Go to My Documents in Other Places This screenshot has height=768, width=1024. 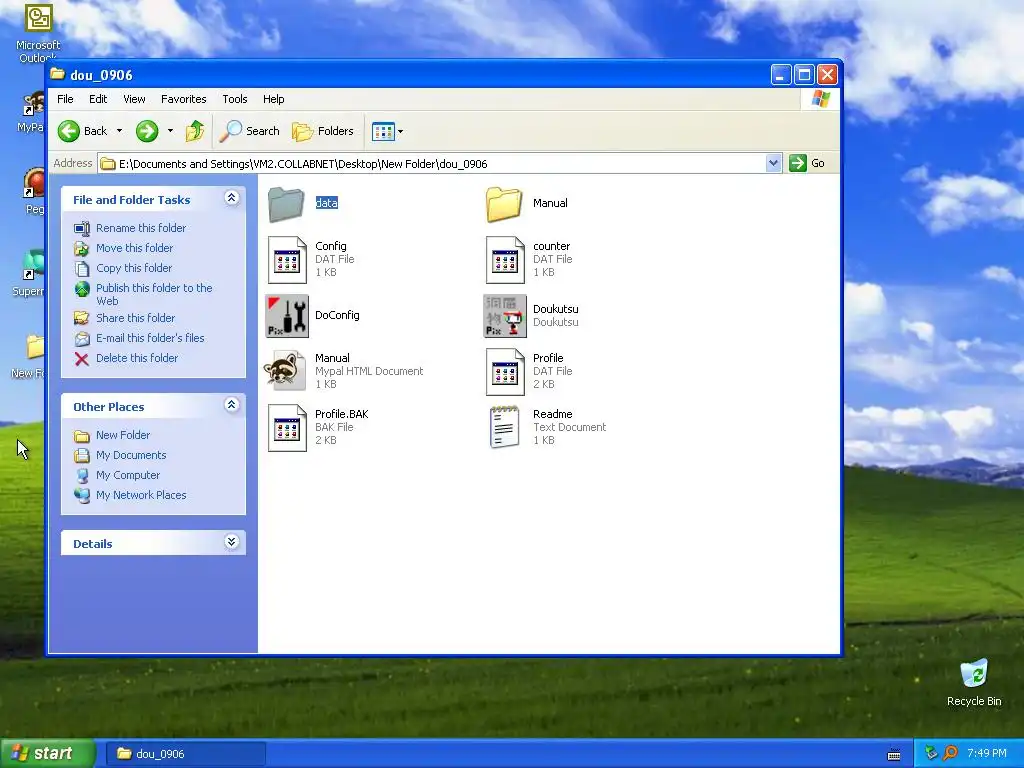point(131,455)
